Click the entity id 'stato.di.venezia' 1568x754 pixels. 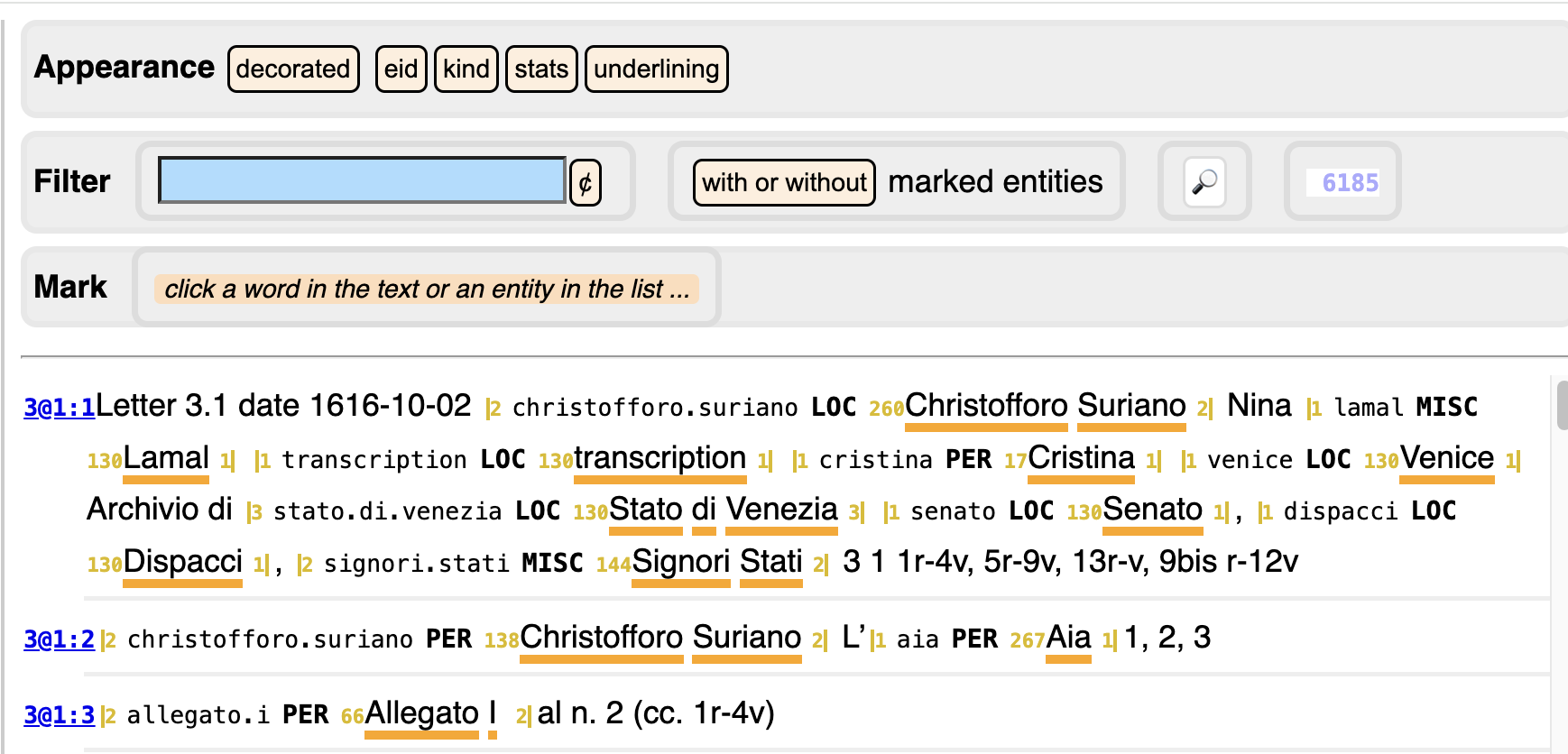[387, 512]
